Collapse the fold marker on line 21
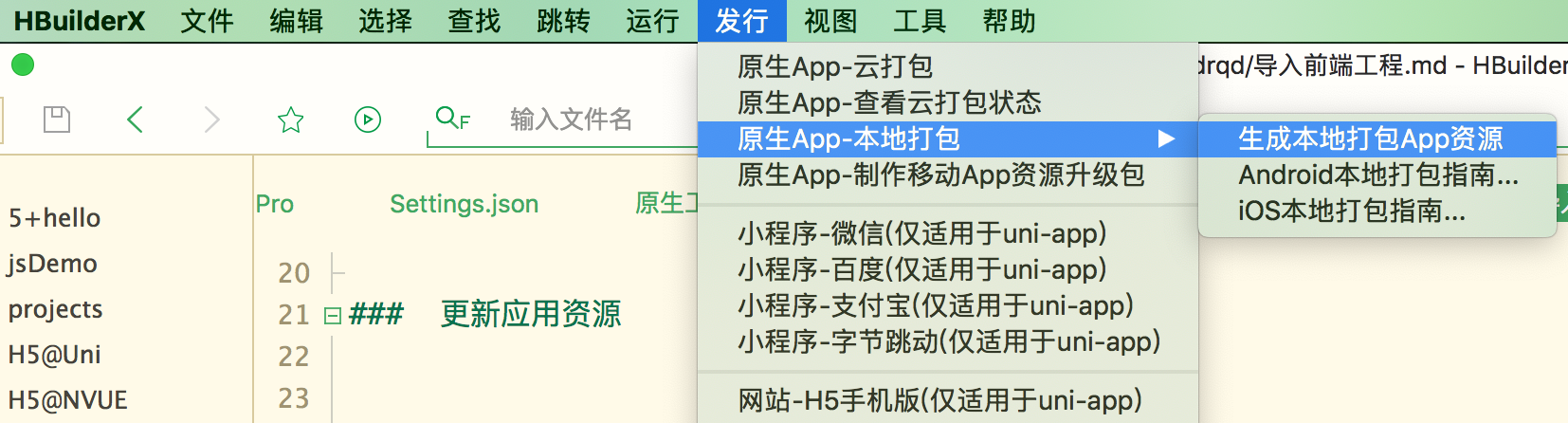 coord(333,315)
